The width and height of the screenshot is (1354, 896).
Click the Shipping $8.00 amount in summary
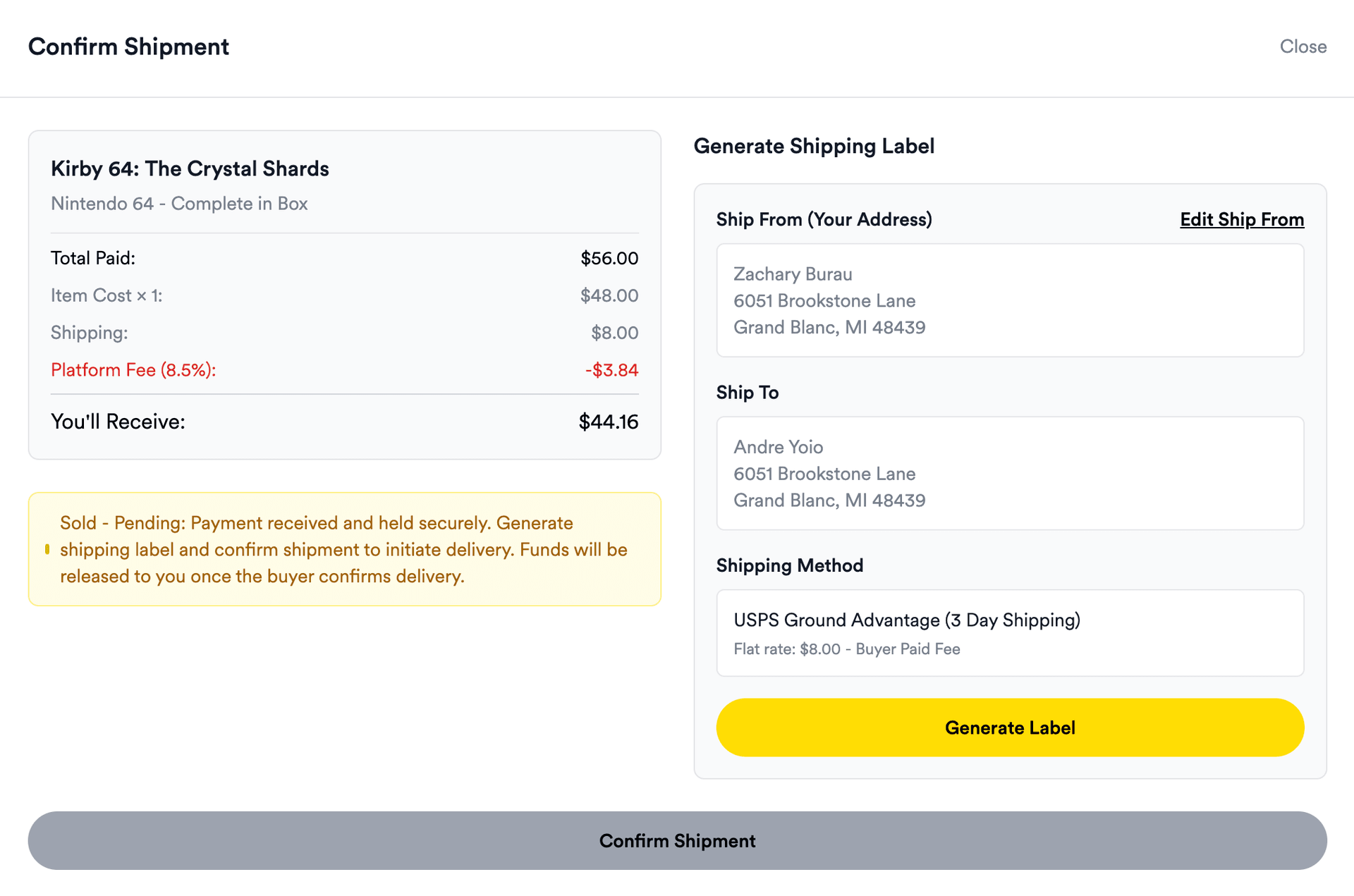click(614, 333)
